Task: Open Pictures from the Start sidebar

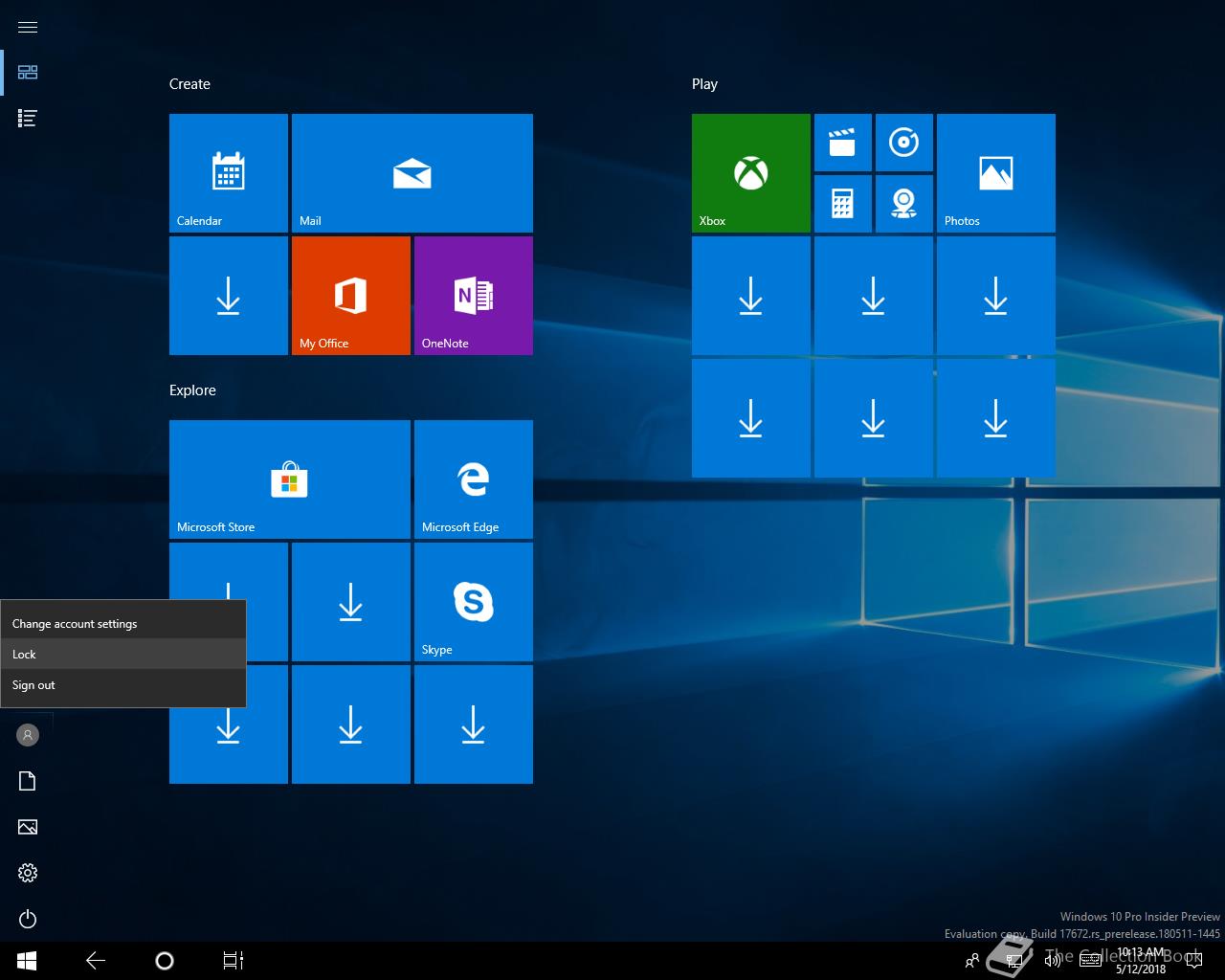Action: [28, 827]
